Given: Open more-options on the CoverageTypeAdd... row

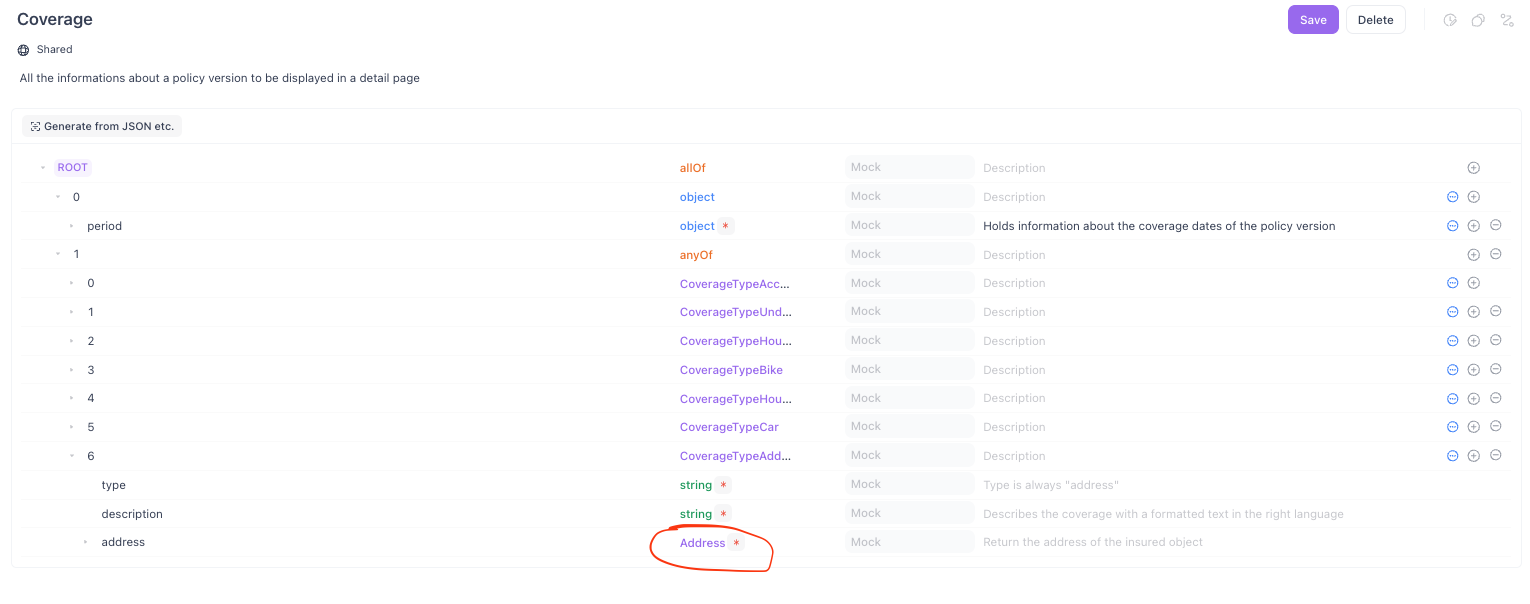Looking at the screenshot, I should point(1452,456).
